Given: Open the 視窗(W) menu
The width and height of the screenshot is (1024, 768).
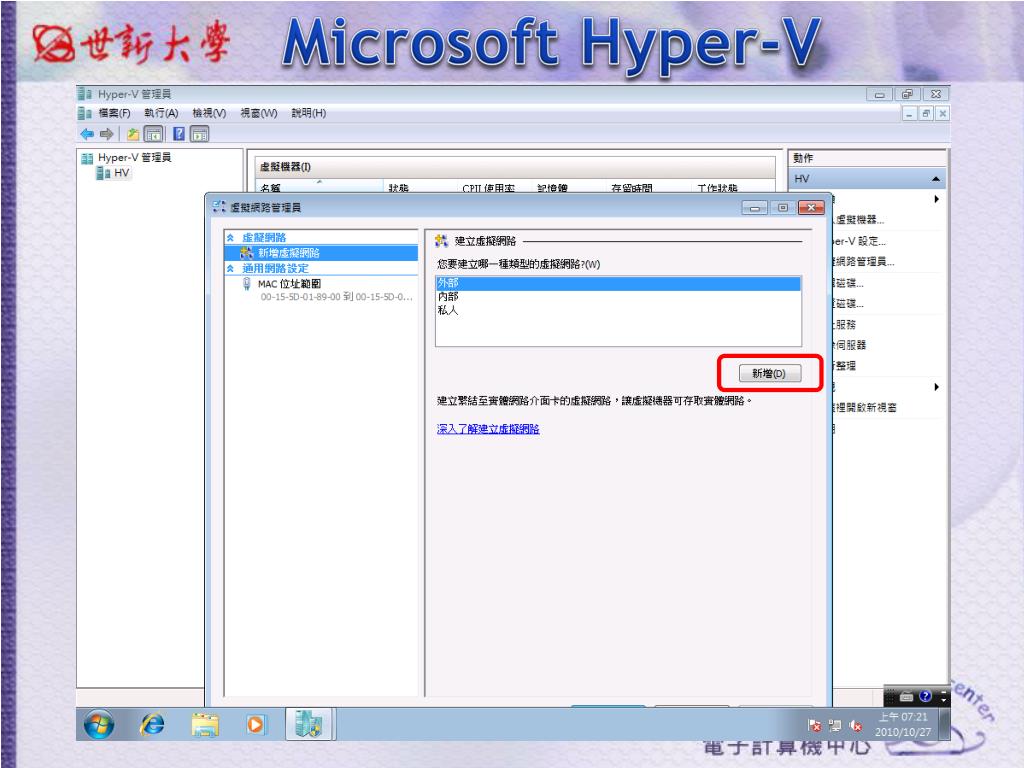Looking at the screenshot, I should 259,113.
